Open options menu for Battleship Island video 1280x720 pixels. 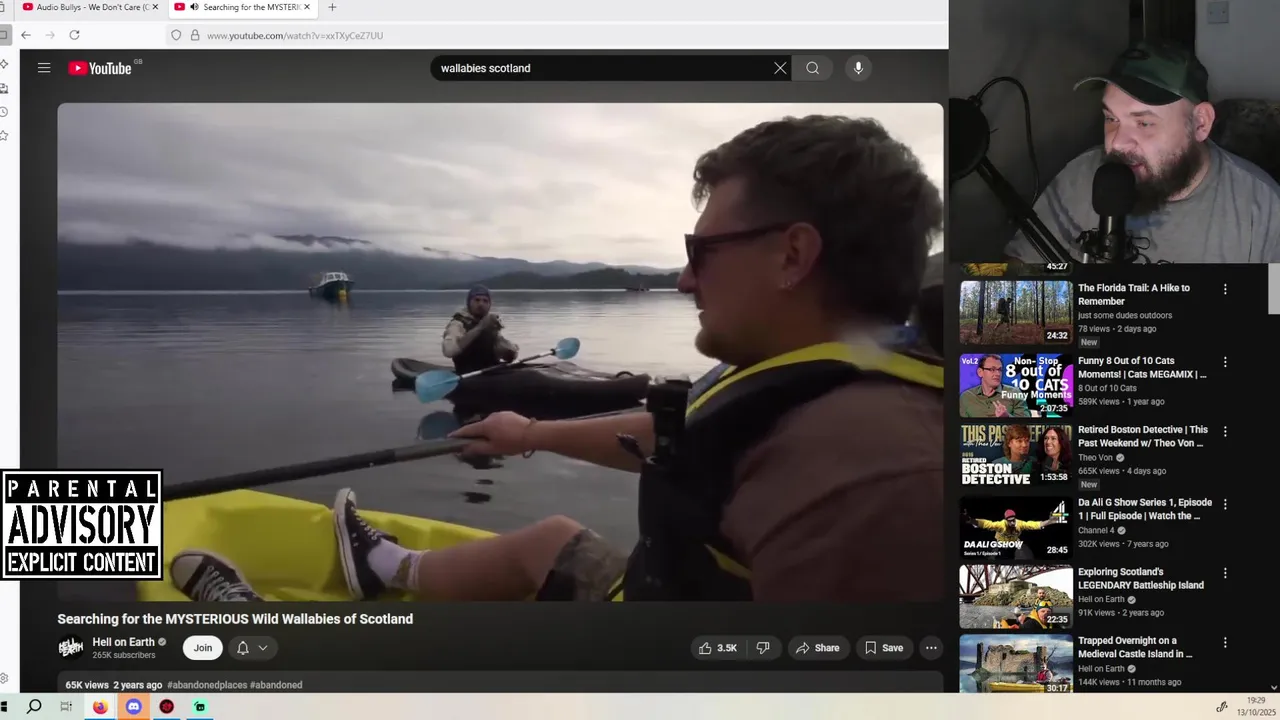(1225, 573)
